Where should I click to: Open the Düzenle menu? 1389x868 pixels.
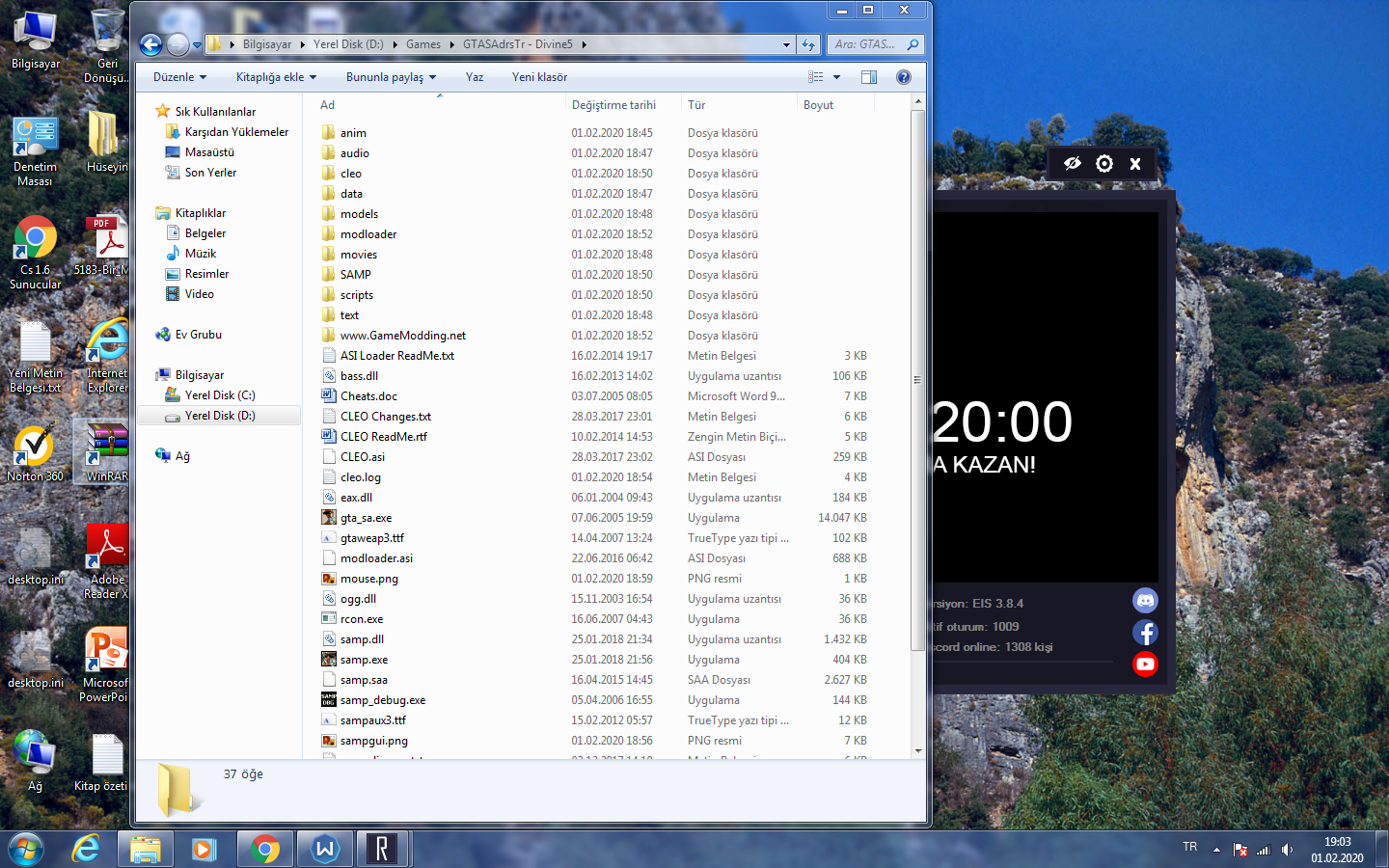[x=179, y=77]
